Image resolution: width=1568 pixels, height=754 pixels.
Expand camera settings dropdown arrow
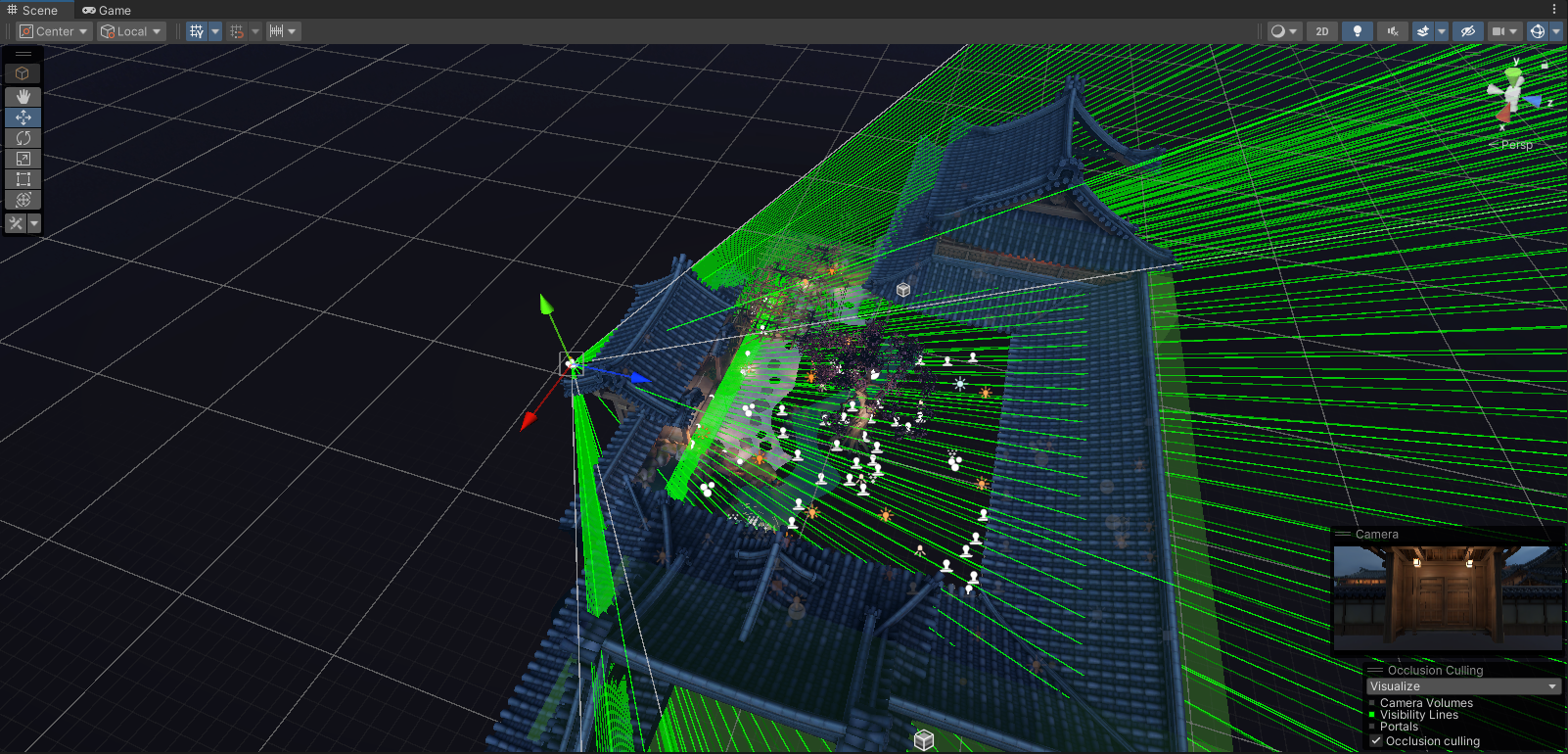click(x=1514, y=31)
